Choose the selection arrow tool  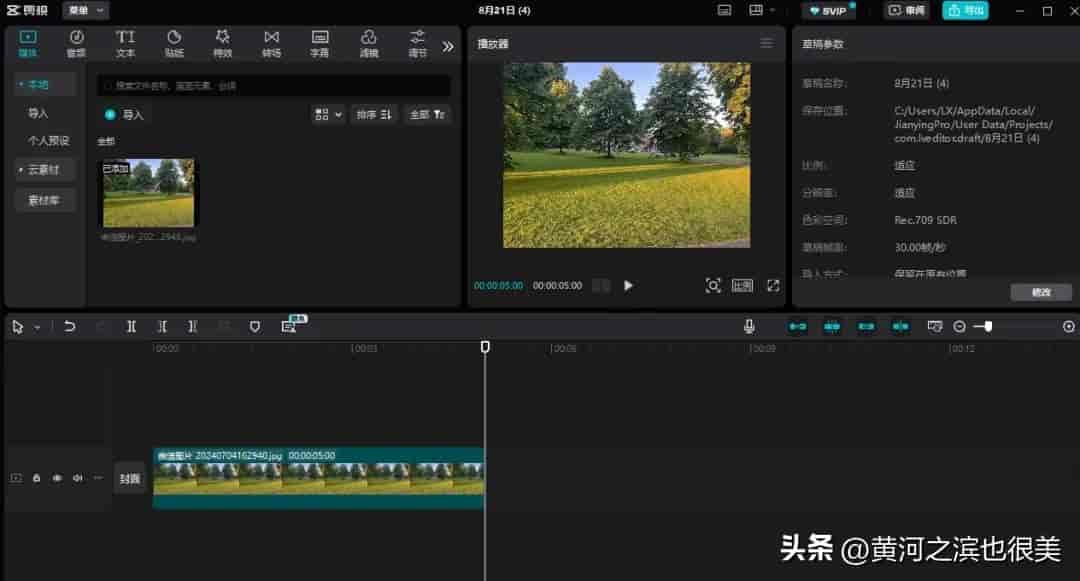(x=18, y=327)
